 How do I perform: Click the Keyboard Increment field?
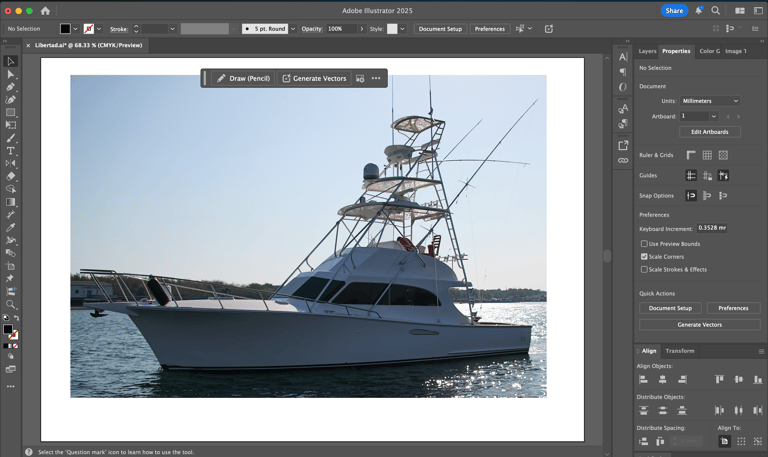(711, 228)
